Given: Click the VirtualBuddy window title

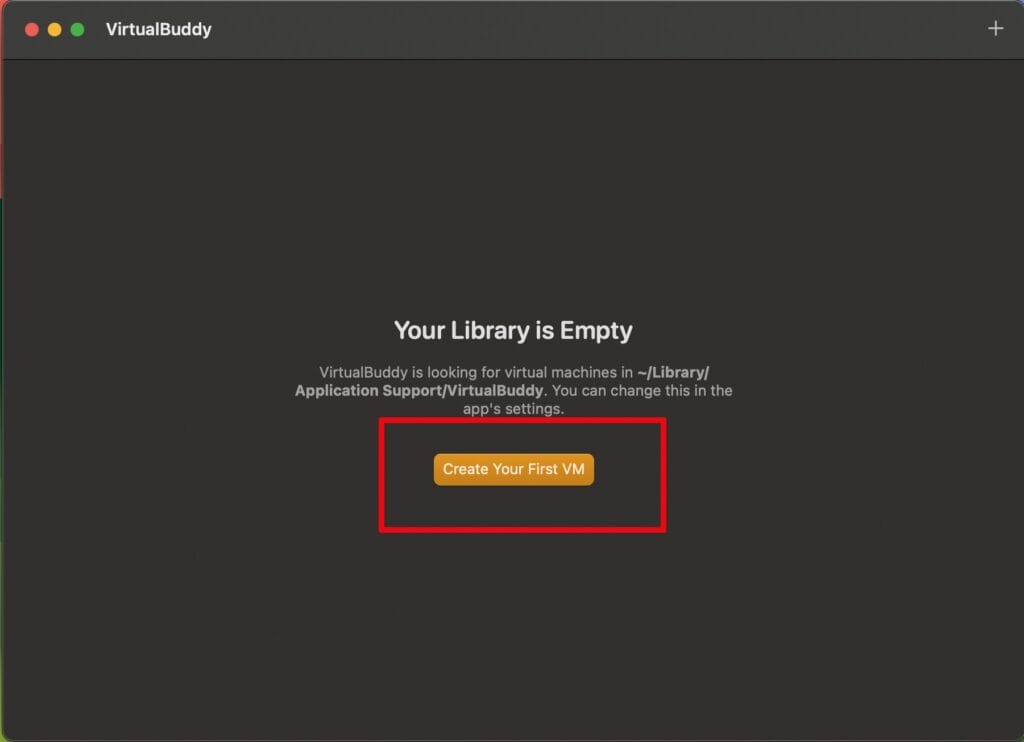Looking at the screenshot, I should [x=159, y=29].
